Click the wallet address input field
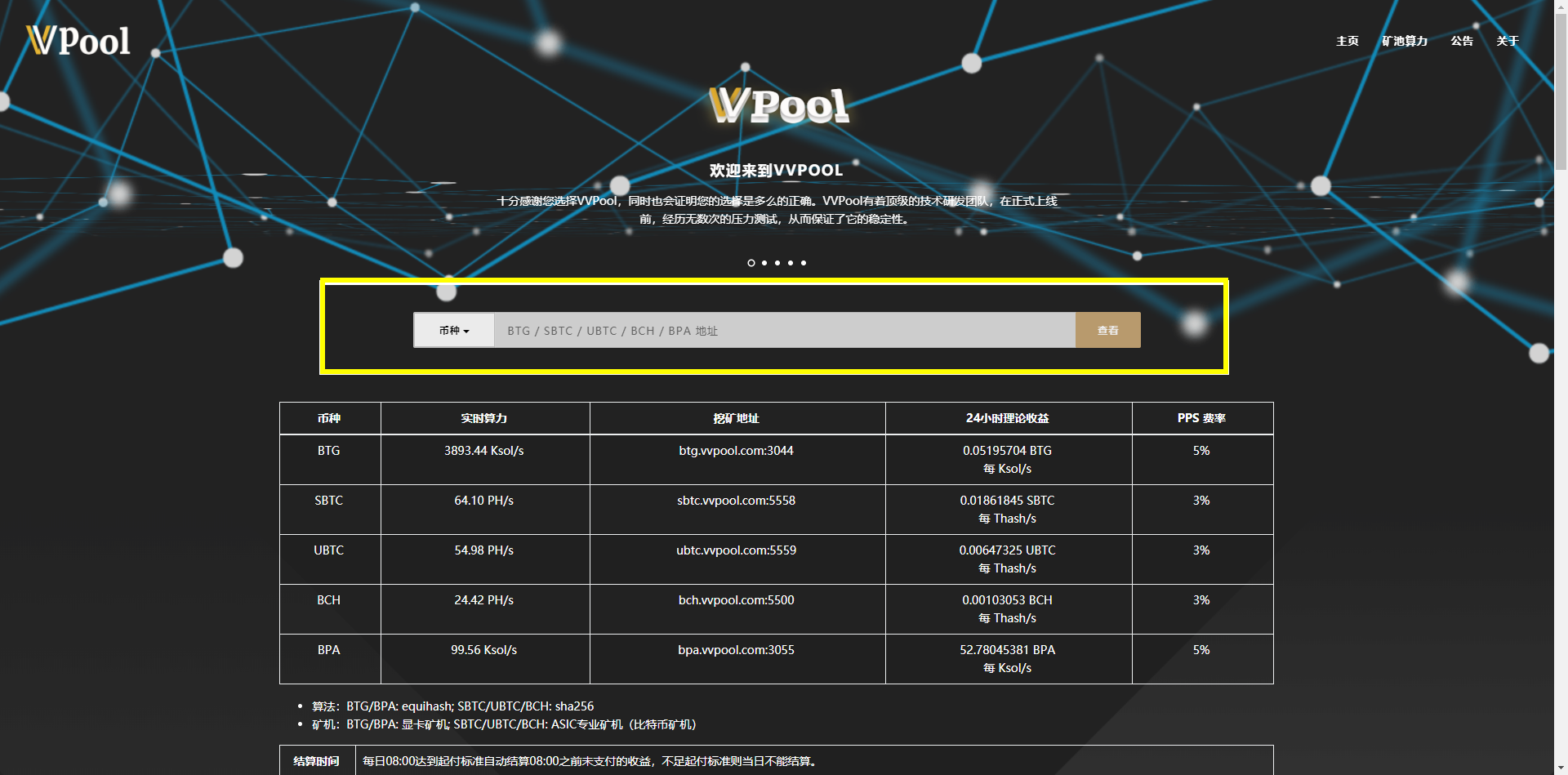The image size is (1568, 775). [784, 331]
